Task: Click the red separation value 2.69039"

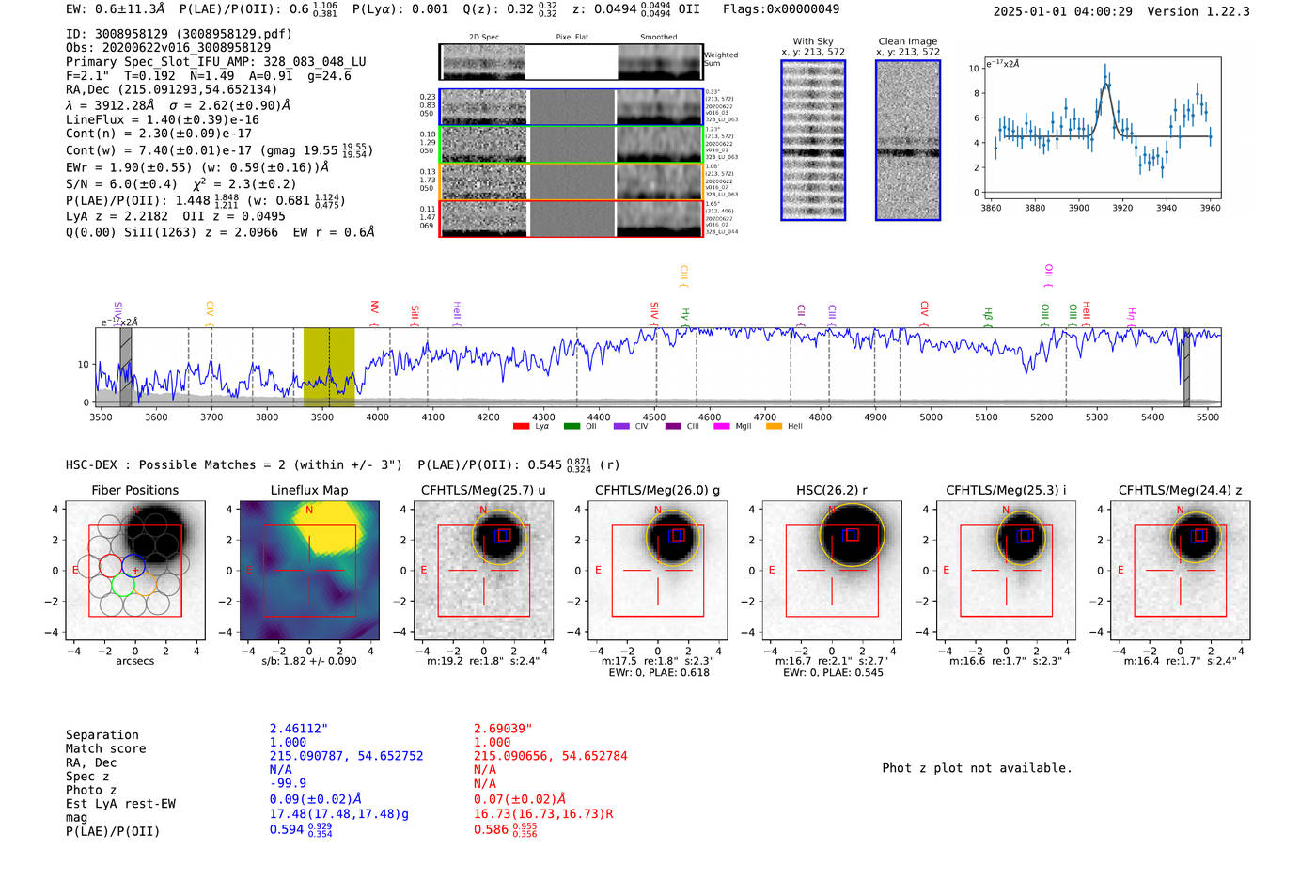Action: tap(503, 729)
